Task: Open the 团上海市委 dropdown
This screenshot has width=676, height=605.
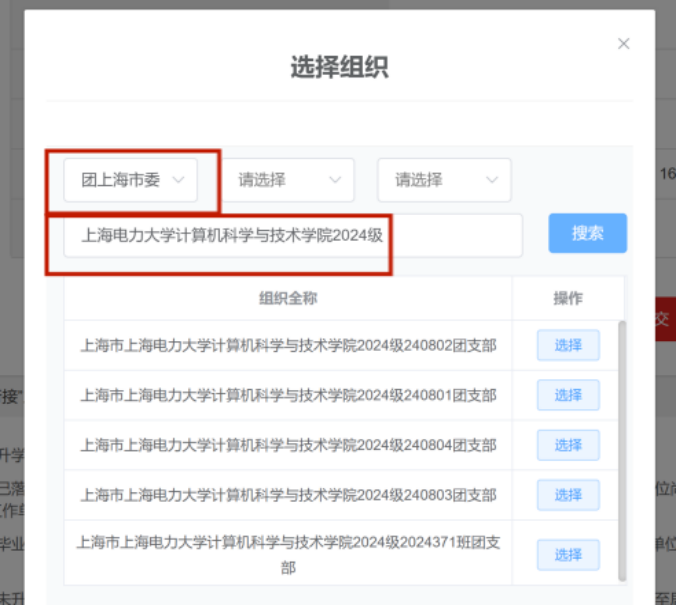Action: coord(131,180)
